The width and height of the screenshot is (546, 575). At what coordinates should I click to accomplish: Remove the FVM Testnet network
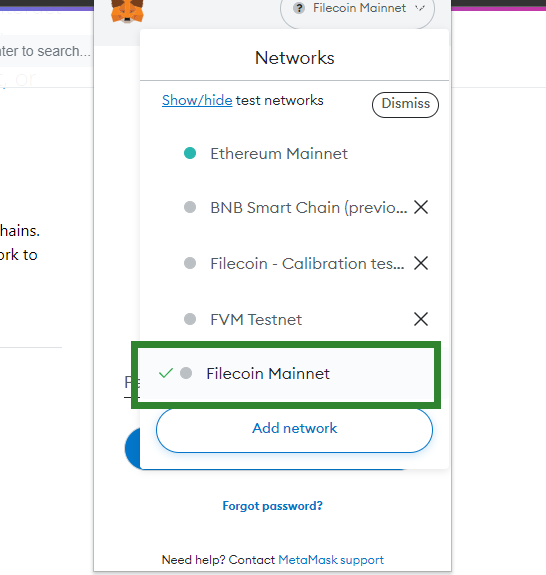[x=421, y=319]
